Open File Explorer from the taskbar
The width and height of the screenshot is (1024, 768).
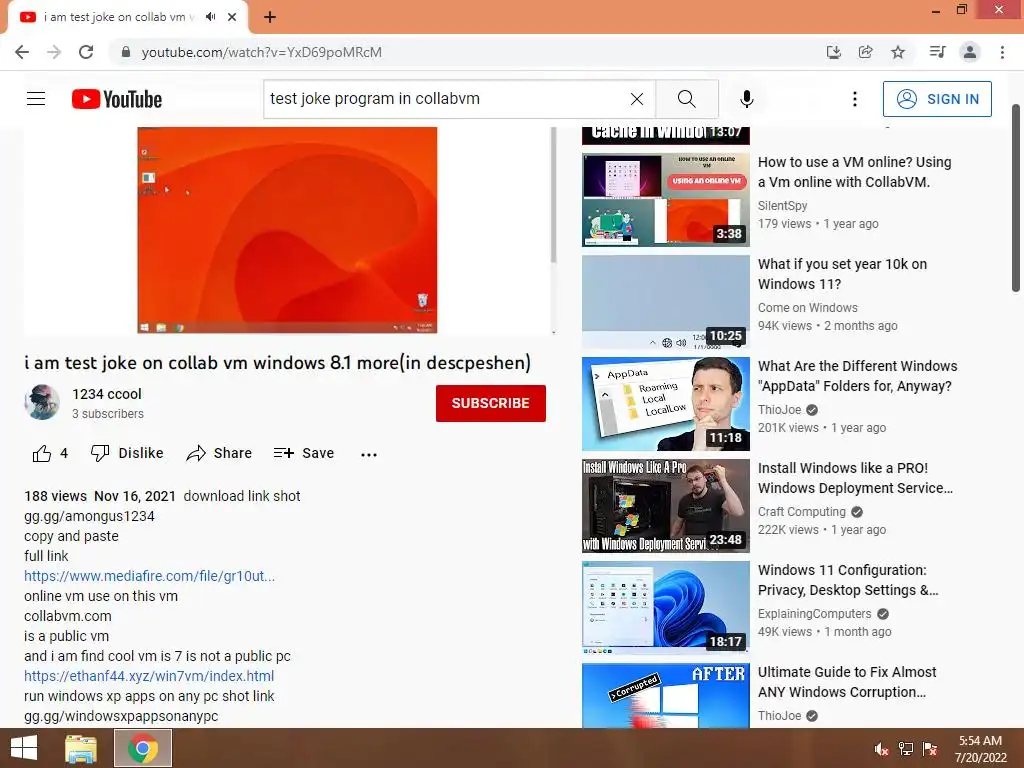(x=81, y=748)
